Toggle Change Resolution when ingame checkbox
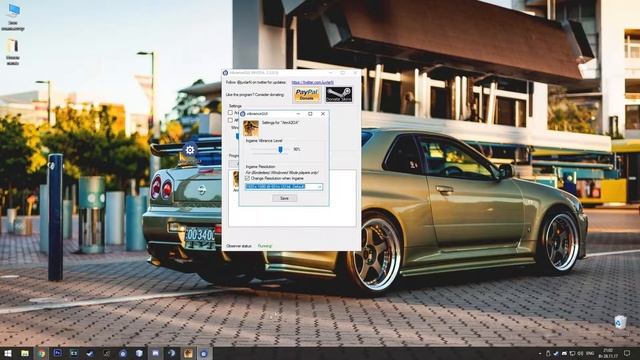The width and height of the screenshot is (640, 360). [x=247, y=178]
